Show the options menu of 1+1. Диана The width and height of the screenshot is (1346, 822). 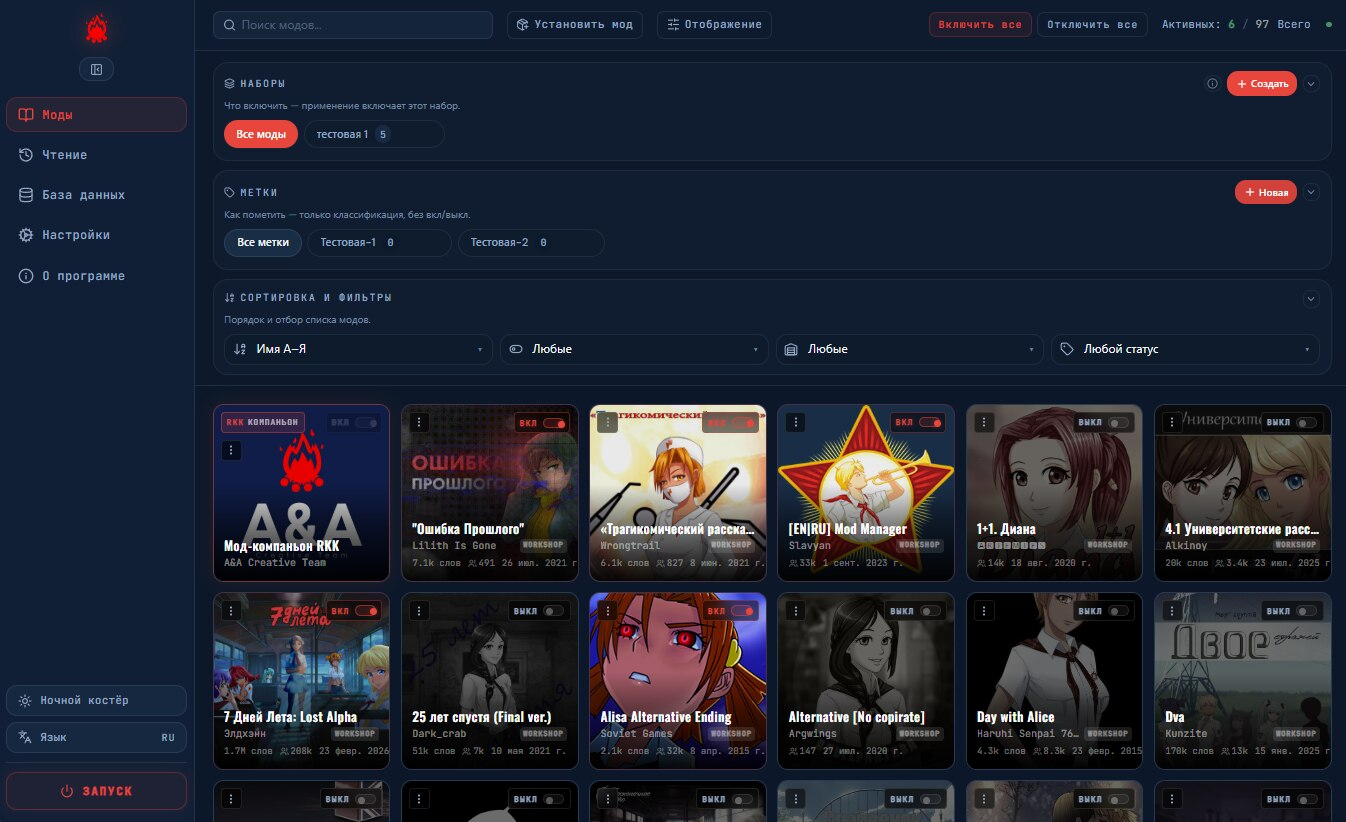click(984, 422)
